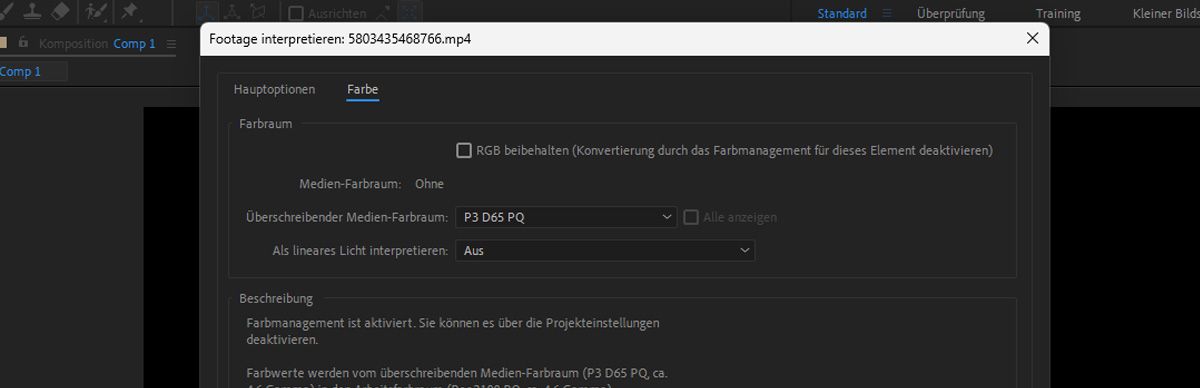Image resolution: width=1200 pixels, height=388 pixels.
Task: Click the Farbmanagement ist aktiviert description text
Action: pyautogui.click(x=453, y=331)
